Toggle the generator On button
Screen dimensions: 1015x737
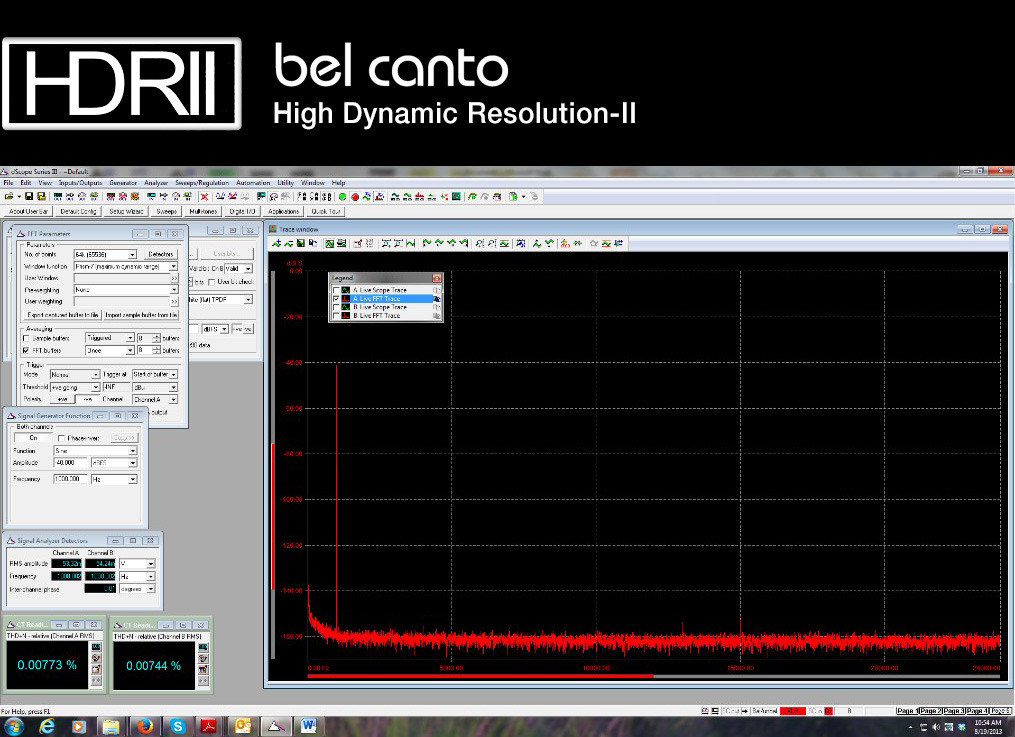pyautogui.click(x=34, y=438)
